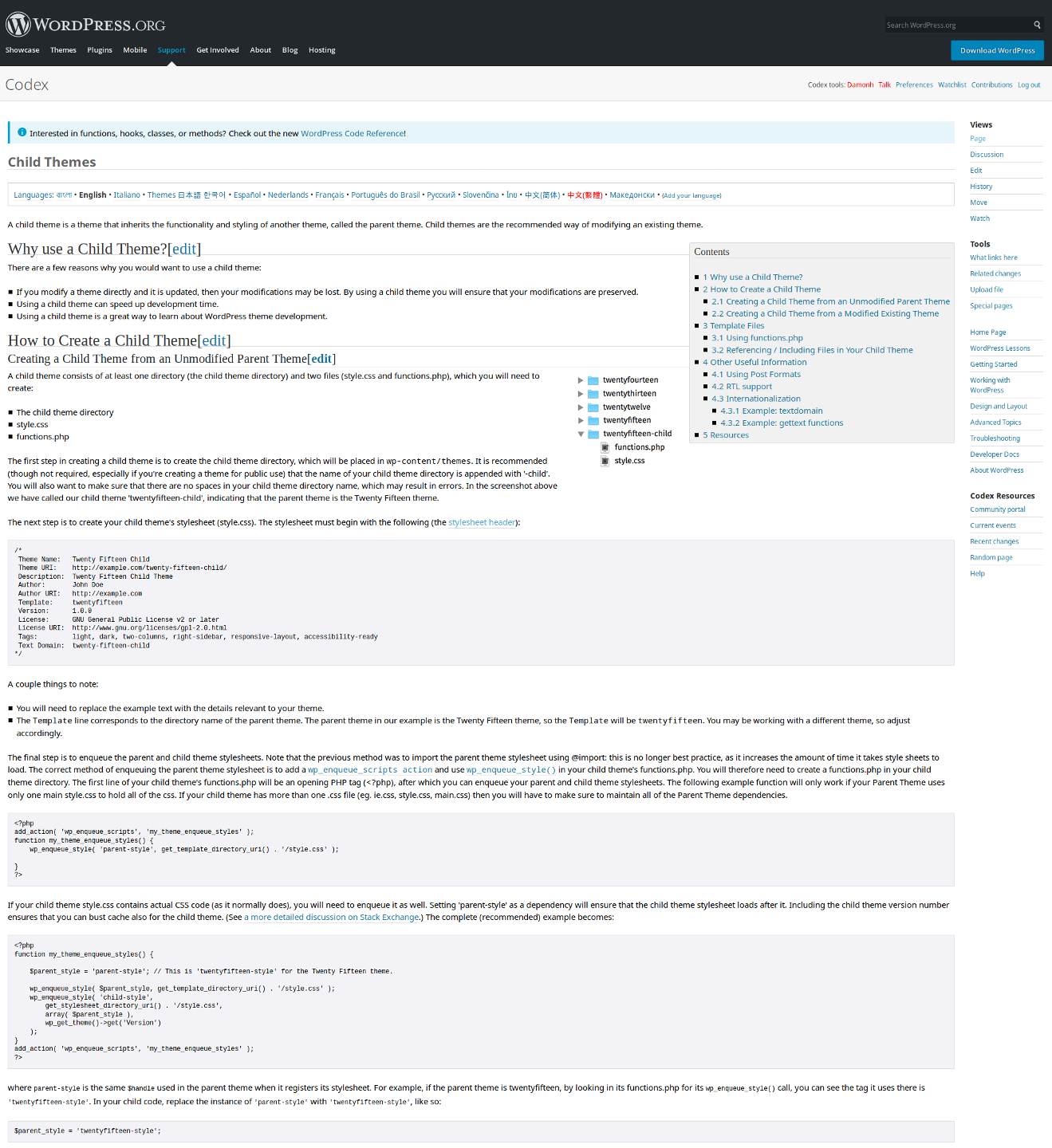The width and height of the screenshot is (1052, 1148).
Task: Open Developer Docs sidebar link
Action: click(995, 454)
